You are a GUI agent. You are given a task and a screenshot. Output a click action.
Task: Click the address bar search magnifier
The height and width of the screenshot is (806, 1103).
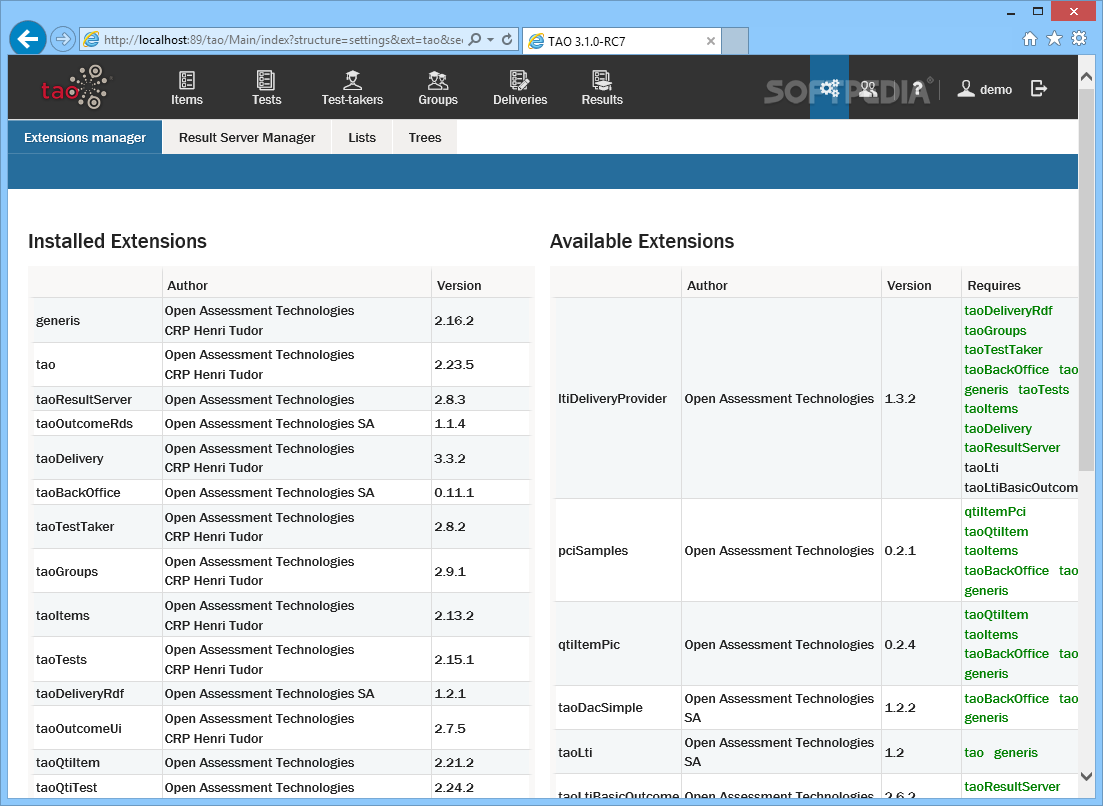point(475,39)
